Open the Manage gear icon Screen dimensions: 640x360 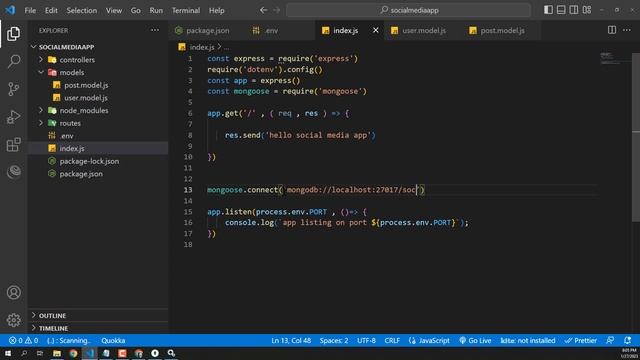click(x=13, y=320)
